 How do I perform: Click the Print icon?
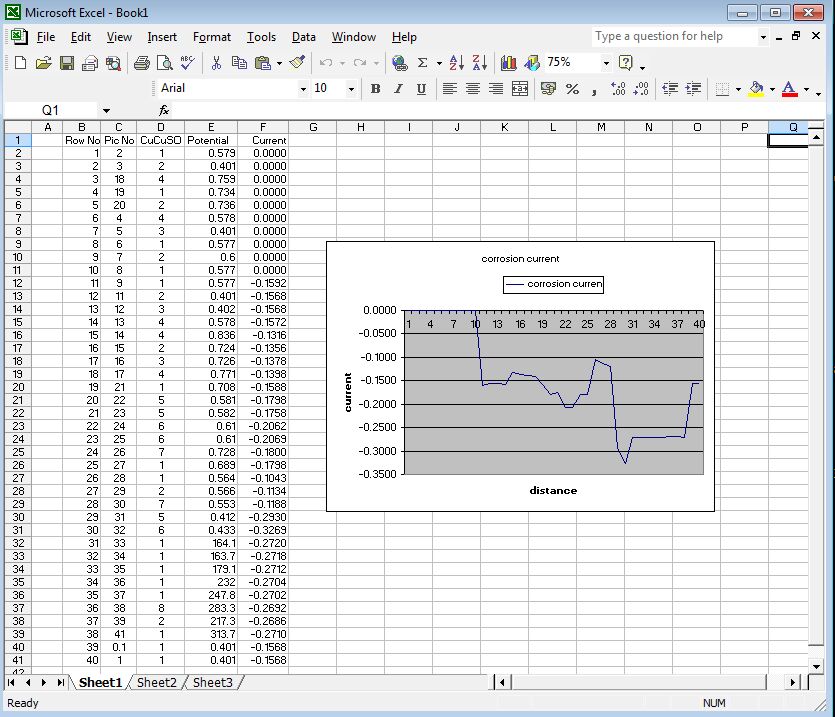[x=141, y=62]
